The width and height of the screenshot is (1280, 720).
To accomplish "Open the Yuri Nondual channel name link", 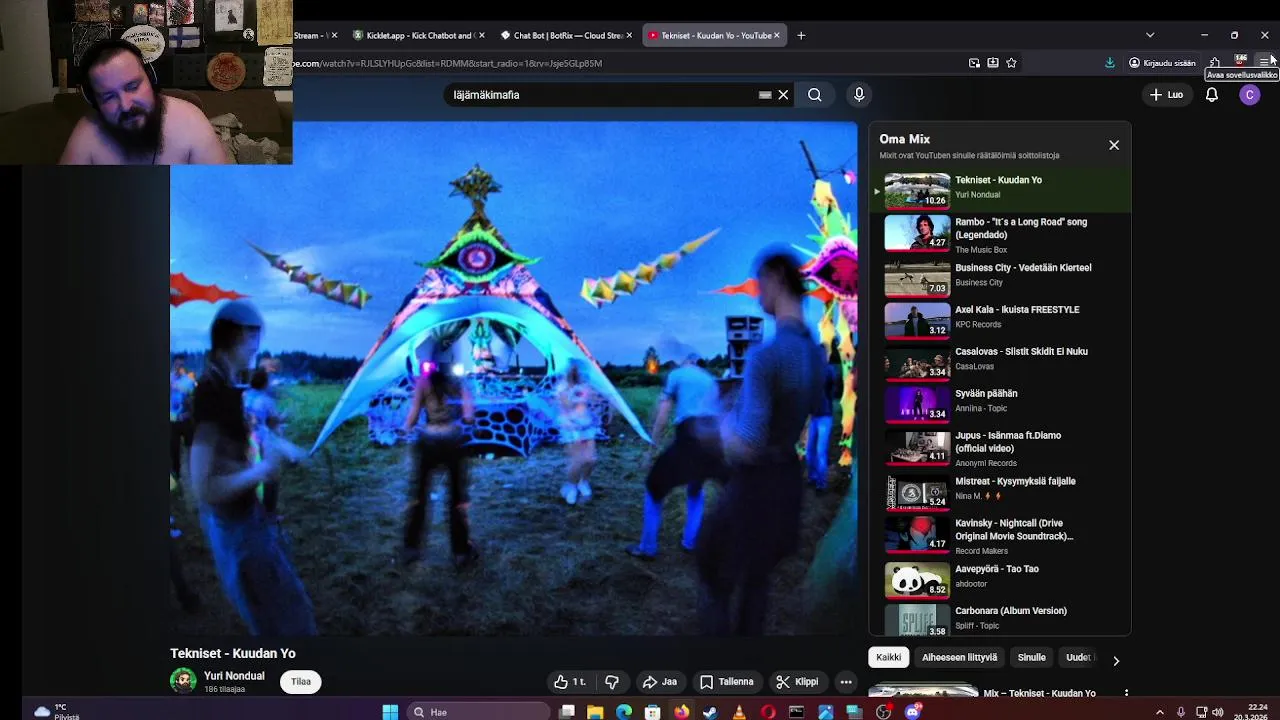I will 234,676.
